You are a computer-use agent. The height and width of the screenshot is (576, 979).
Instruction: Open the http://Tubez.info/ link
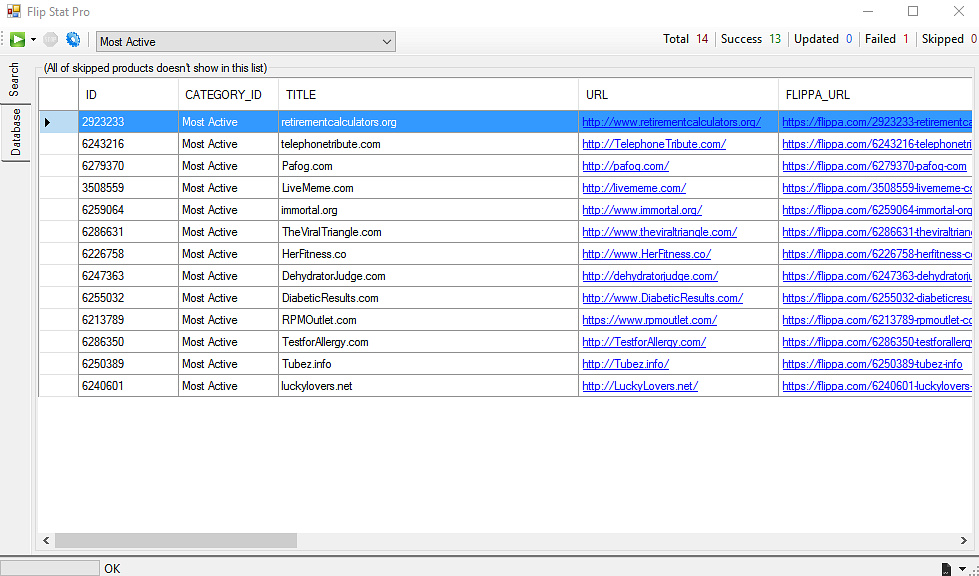point(625,364)
